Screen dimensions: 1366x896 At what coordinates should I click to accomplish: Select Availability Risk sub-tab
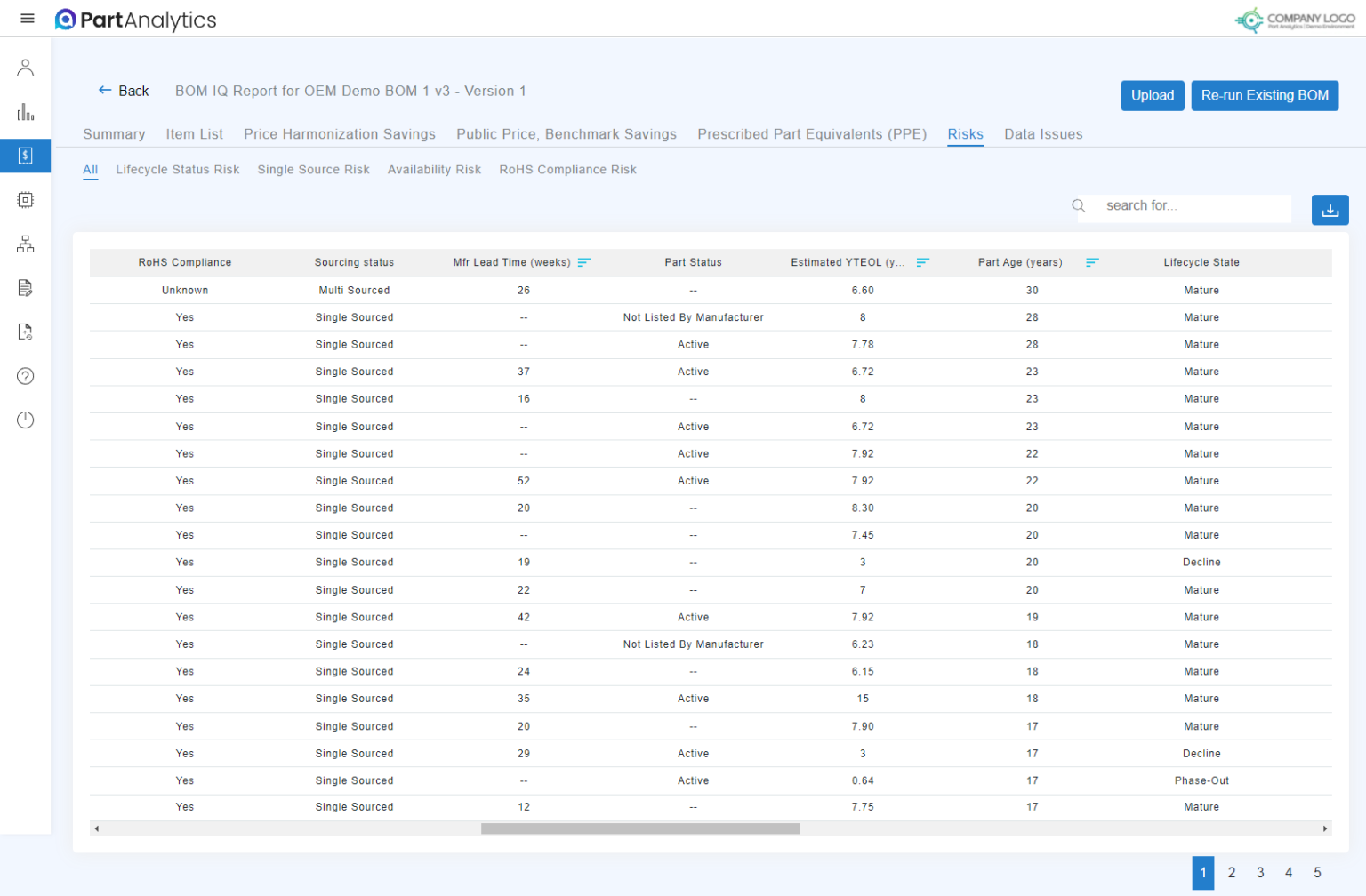(x=434, y=170)
